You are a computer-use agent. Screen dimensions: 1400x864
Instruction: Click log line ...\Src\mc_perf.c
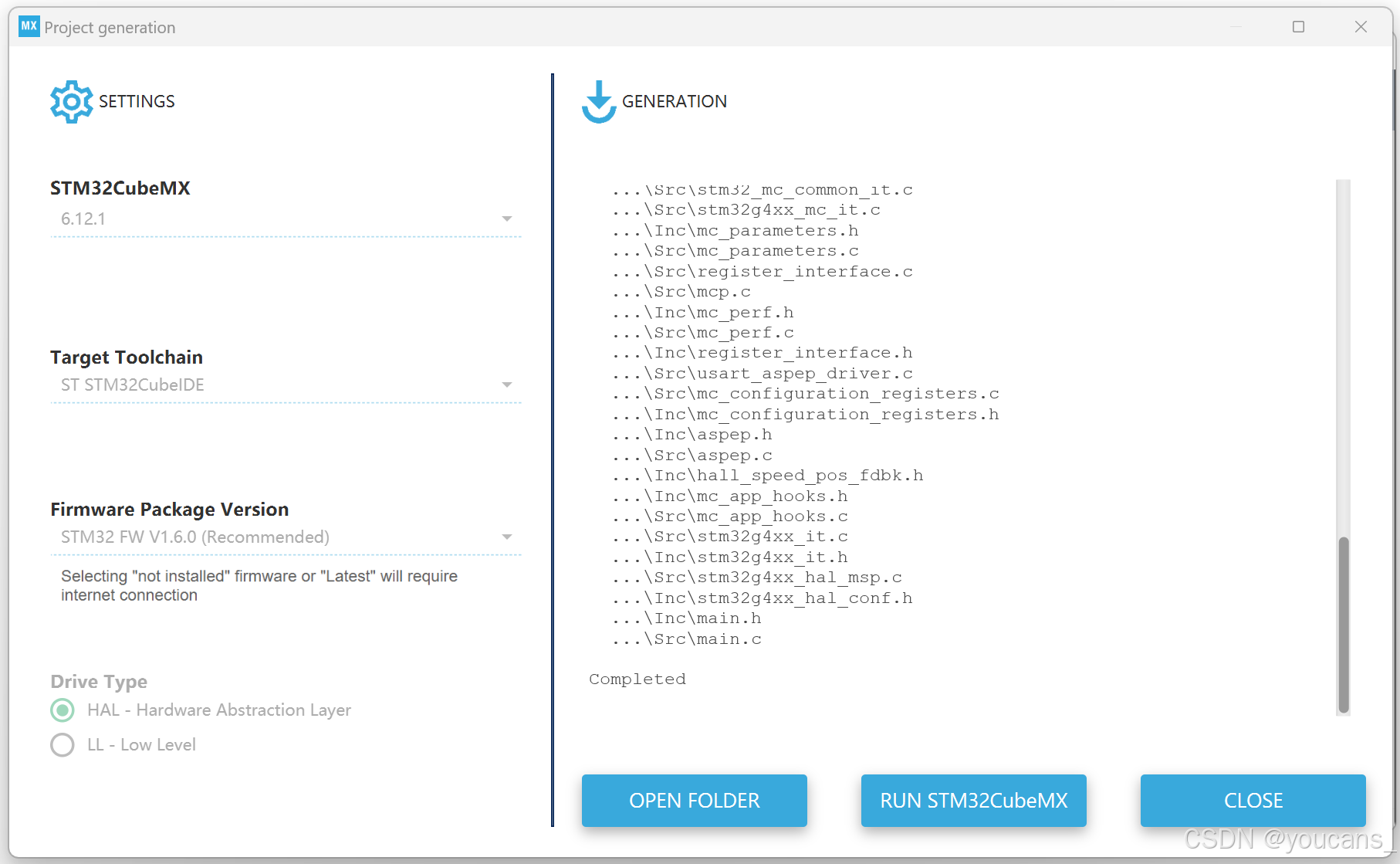(x=703, y=333)
